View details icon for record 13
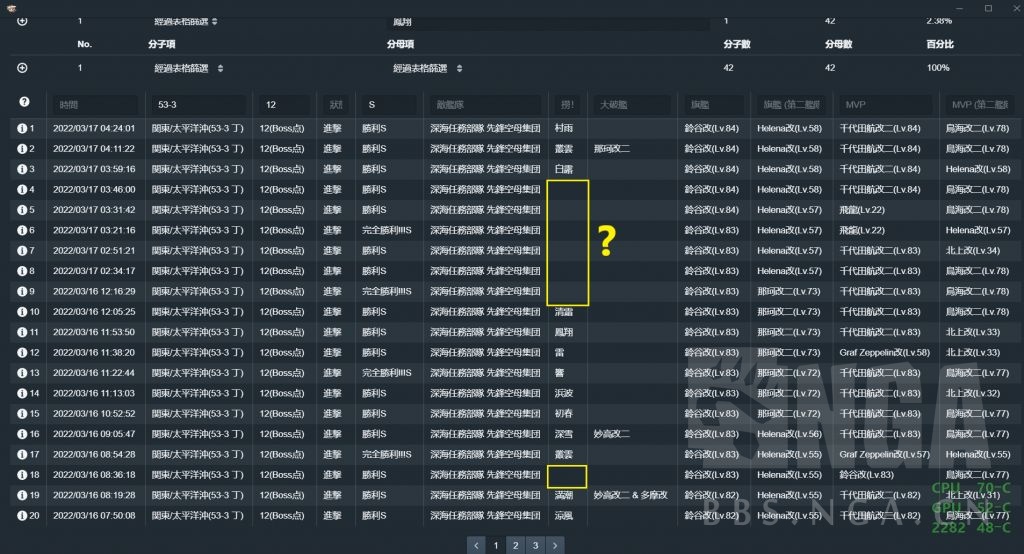 click(22, 373)
